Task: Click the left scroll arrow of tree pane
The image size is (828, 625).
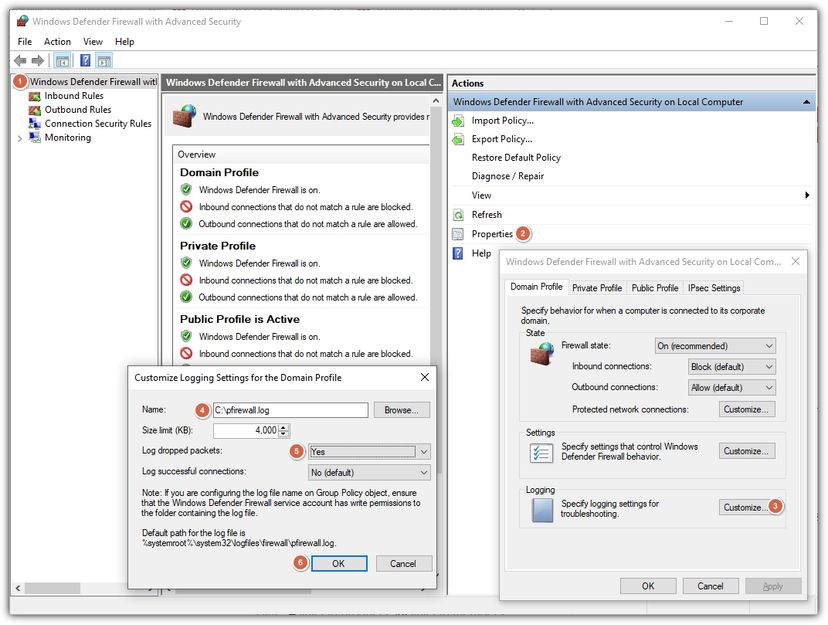Action: (x=18, y=588)
